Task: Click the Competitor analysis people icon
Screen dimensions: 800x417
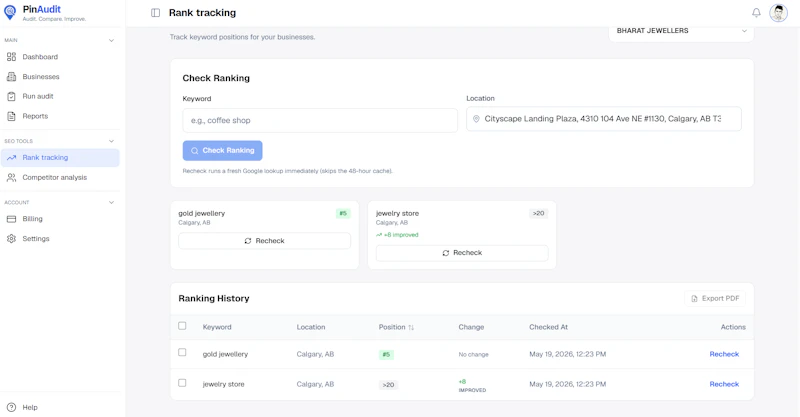Action: (x=11, y=178)
